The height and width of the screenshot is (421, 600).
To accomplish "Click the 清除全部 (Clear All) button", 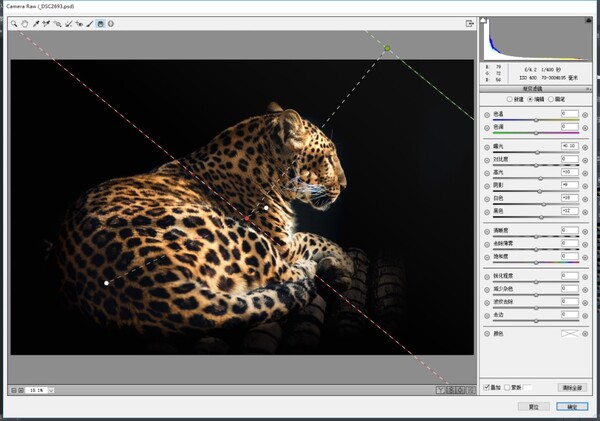I will pos(572,388).
